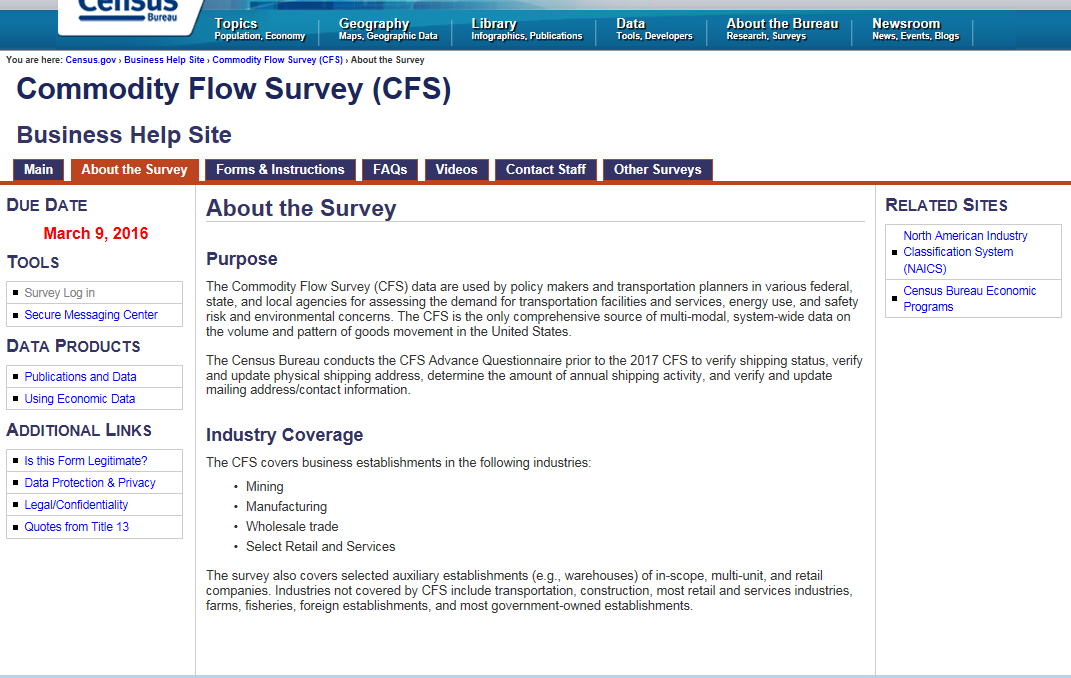Switch to the Main tab
The height and width of the screenshot is (678, 1071).
point(39,170)
